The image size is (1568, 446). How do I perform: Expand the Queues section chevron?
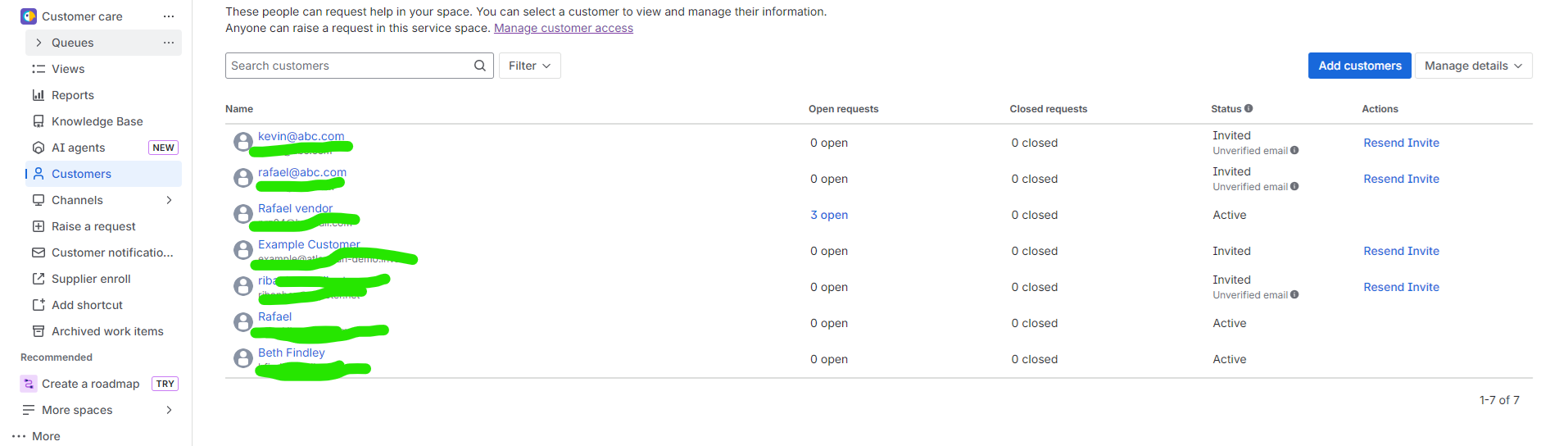point(39,43)
